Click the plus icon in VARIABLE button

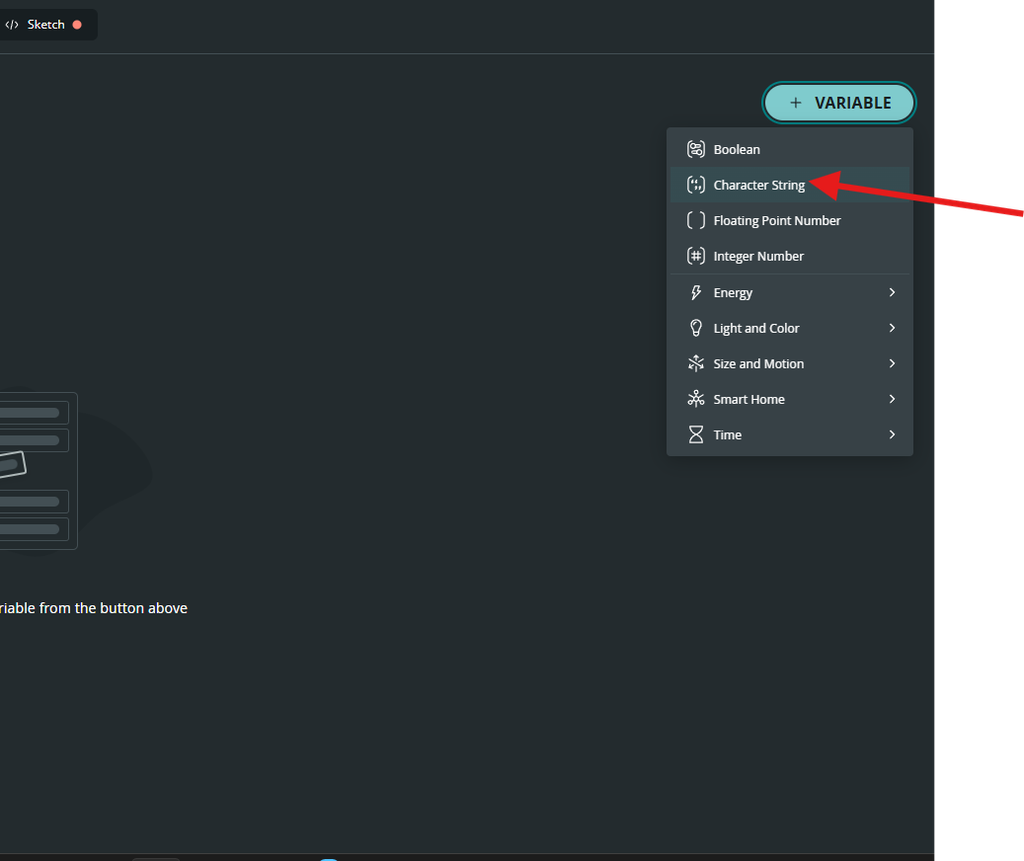point(795,103)
